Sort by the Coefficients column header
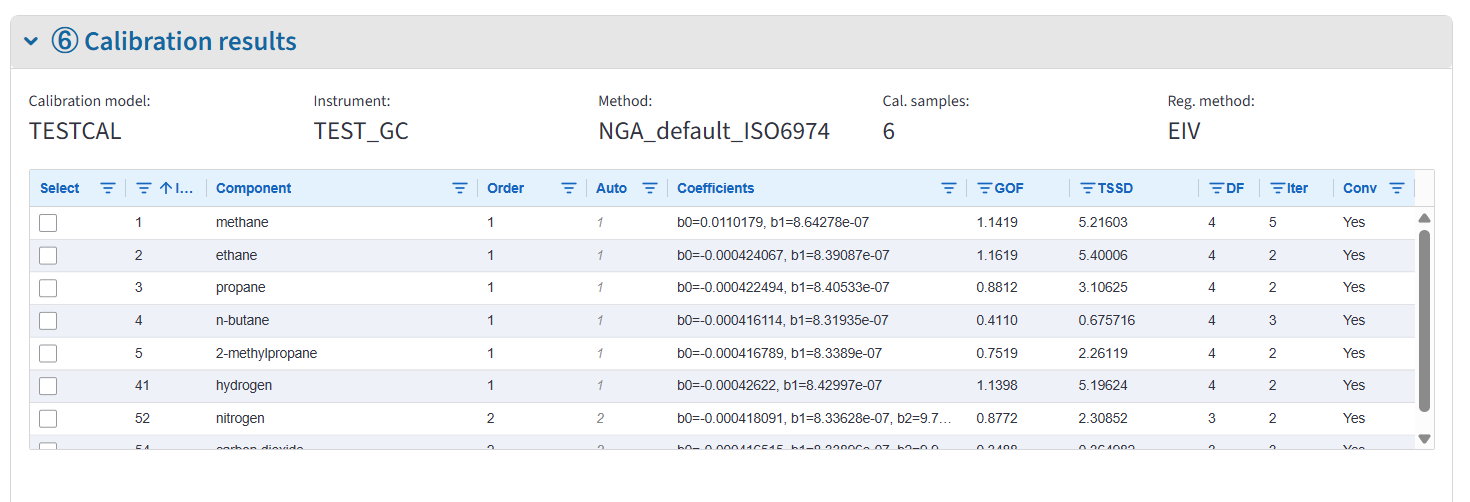This screenshot has height=502, width=1470. 715,188
